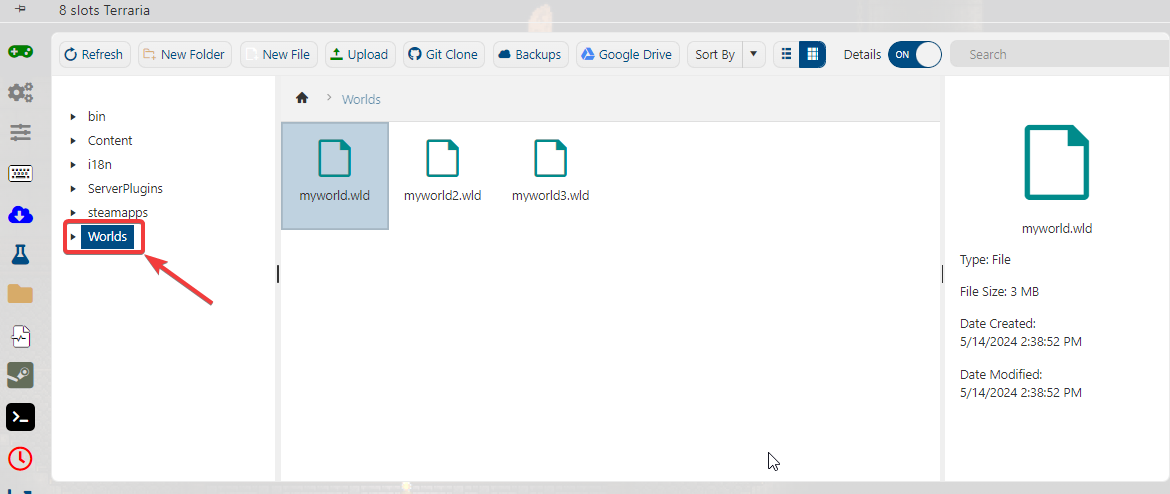Viewport: 1170px width, 494px height.
Task: Click the Sort By button
Action: click(x=715, y=54)
